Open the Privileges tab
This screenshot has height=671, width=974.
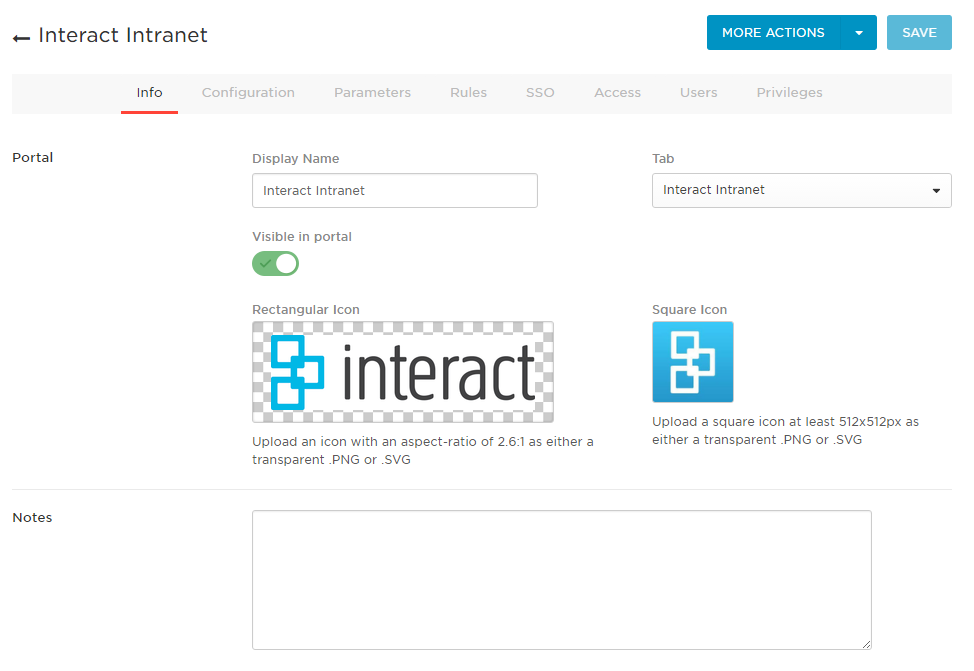pos(790,93)
